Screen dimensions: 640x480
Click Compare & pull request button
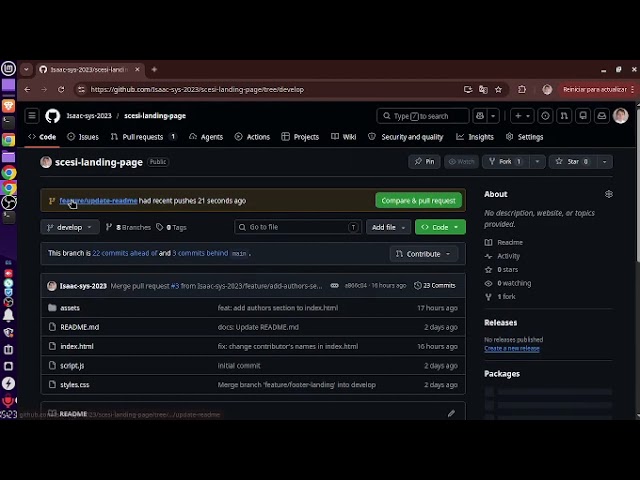418,201
